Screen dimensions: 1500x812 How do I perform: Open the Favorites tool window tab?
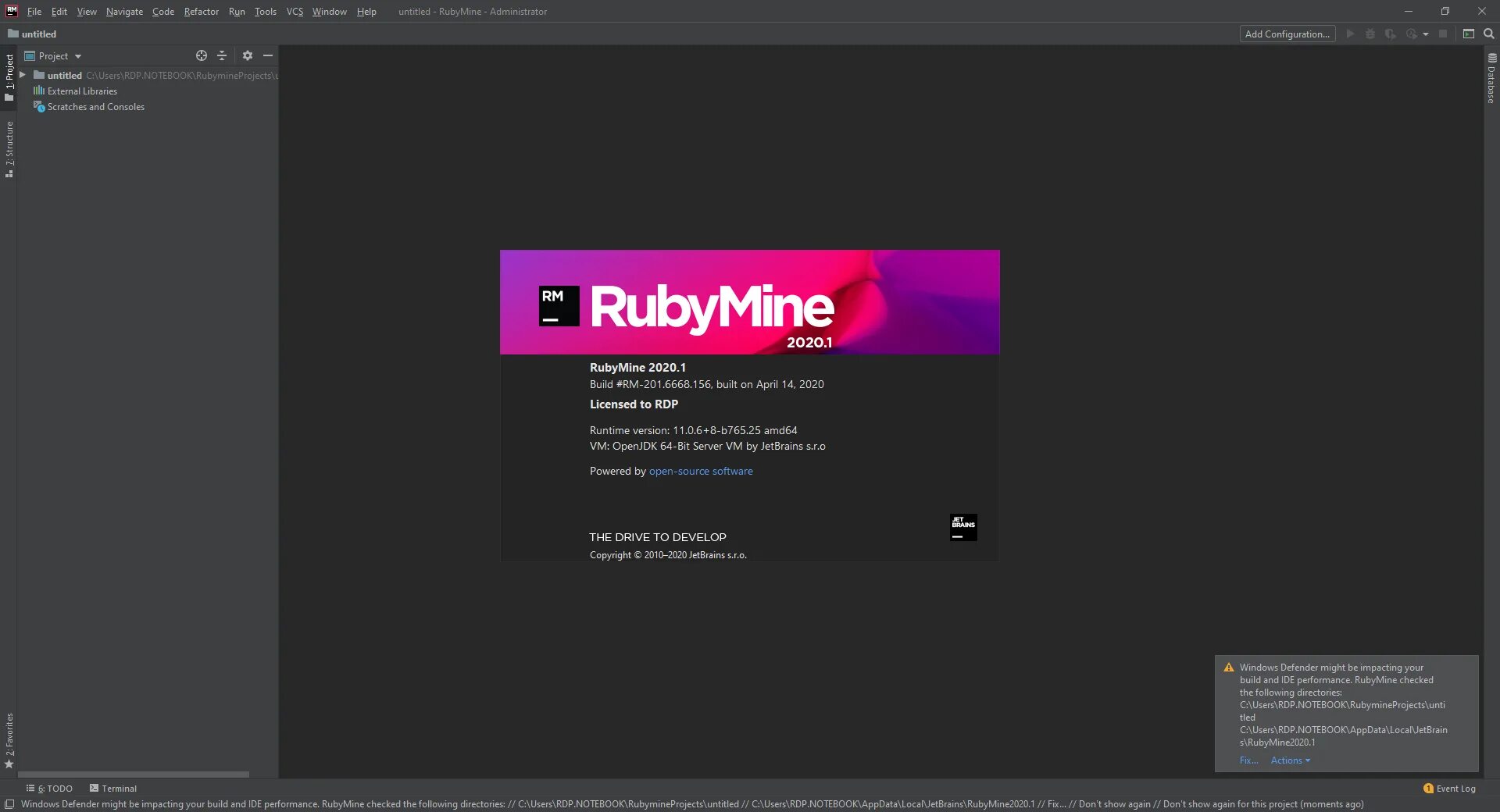9,740
